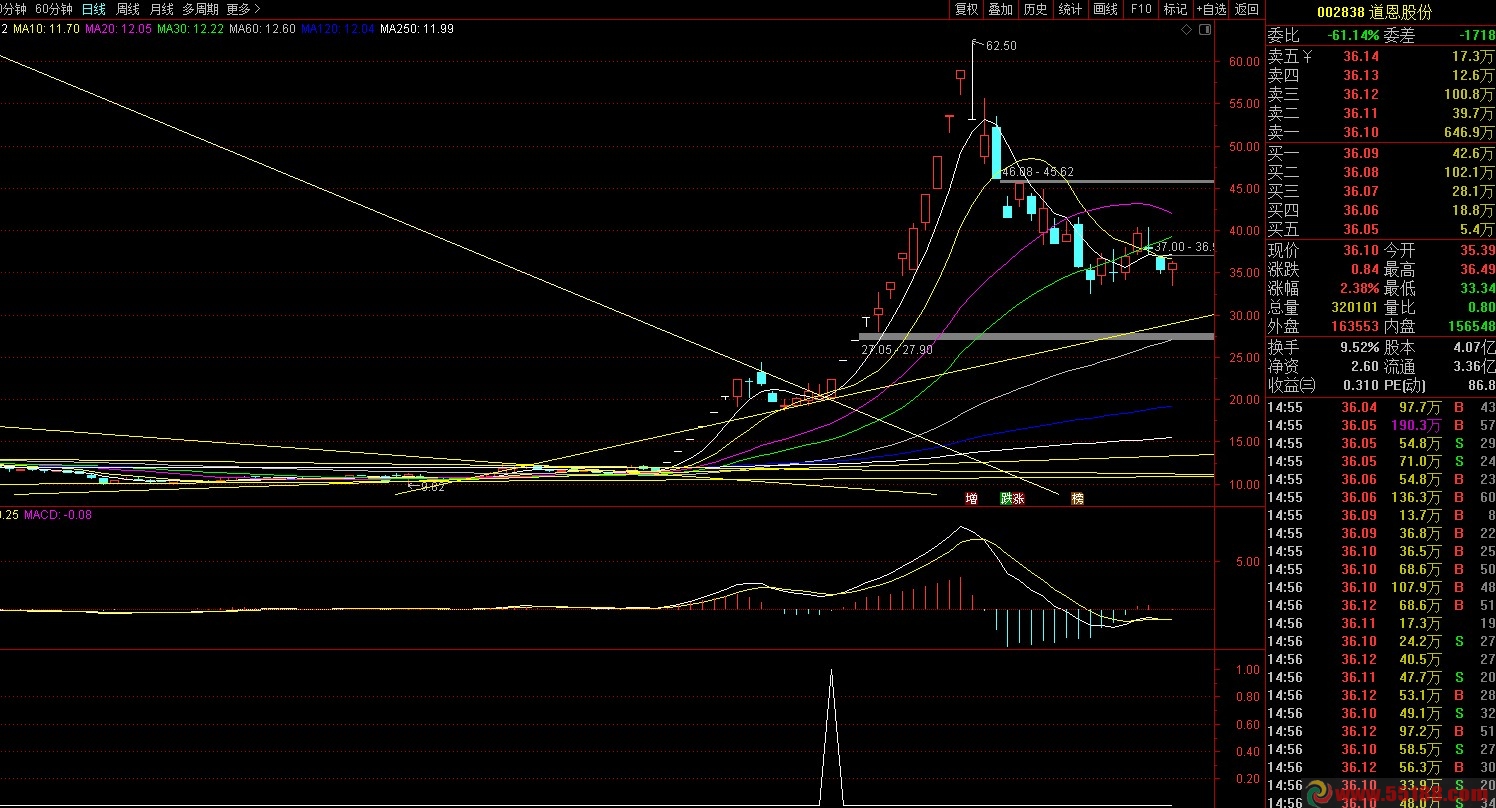Image resolution: width=1496 pixels, height=808 pixels.
Task: Select the 买四 36.06 order row
Action: pos(1381,211)
